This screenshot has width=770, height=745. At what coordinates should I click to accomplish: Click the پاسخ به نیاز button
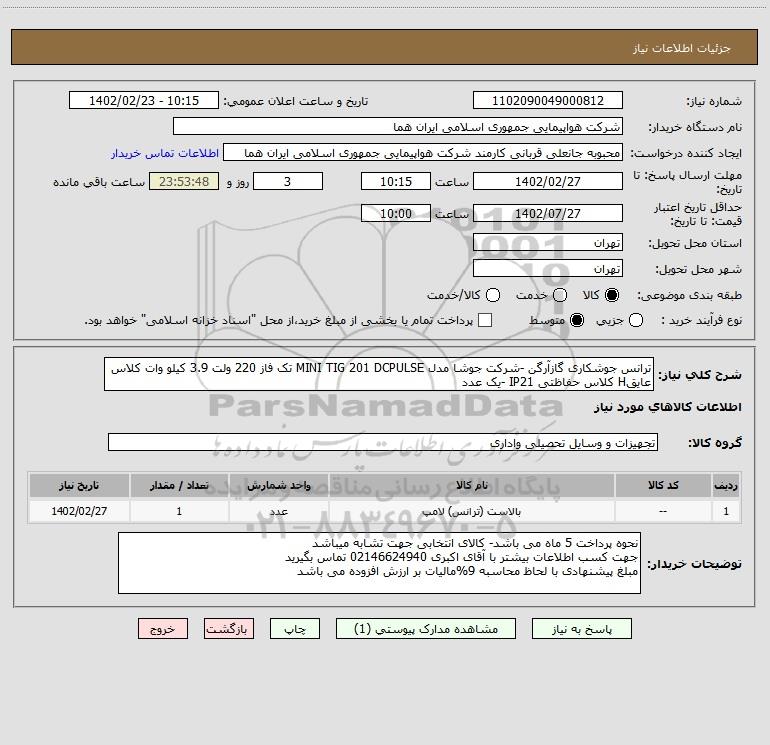[581, 629]
